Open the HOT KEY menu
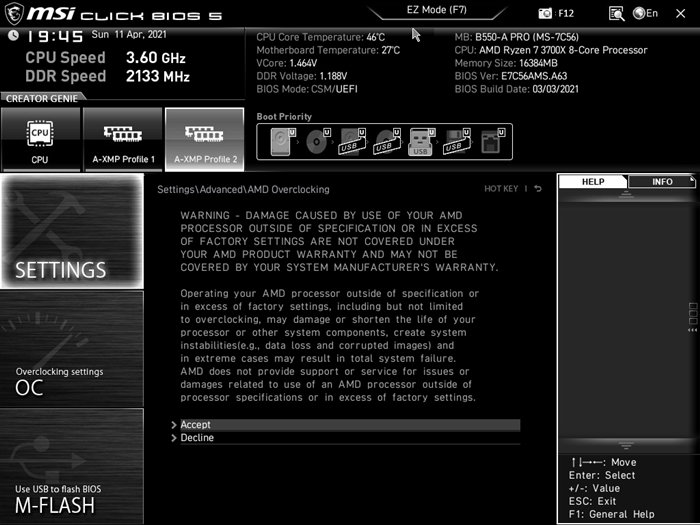 coord(501,189)
